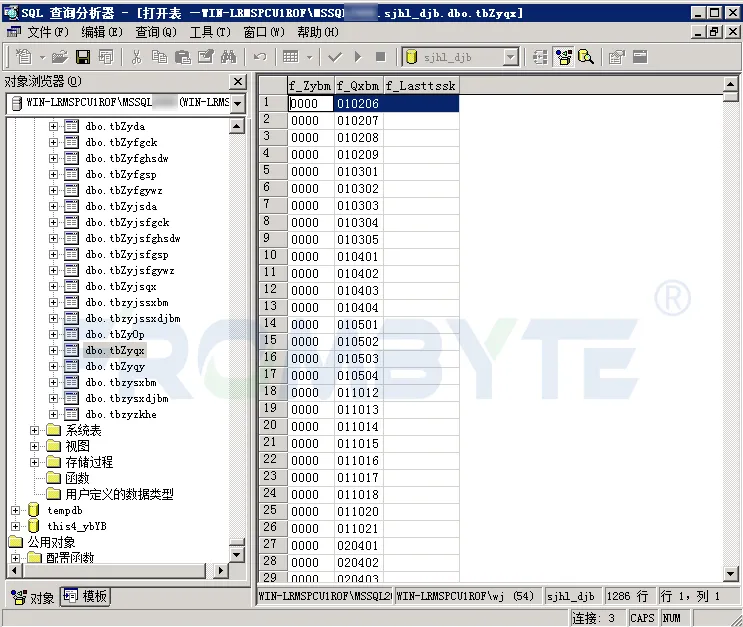Click the Cut scissors icon in toolbar
Image resolution: width=743 pixels, height=627 pixels.
[136, 57]
